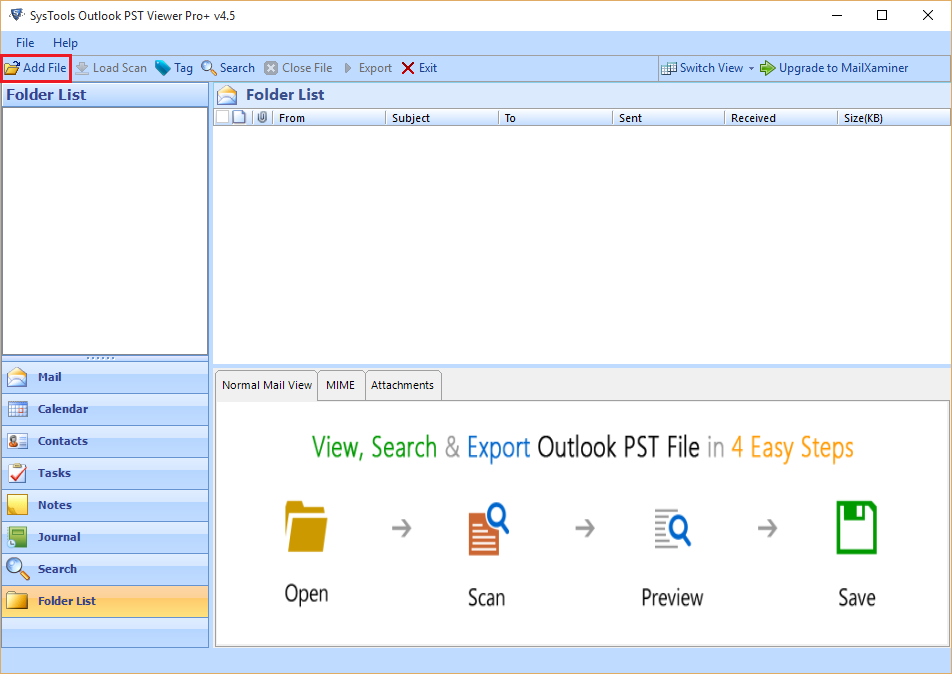
Task: Sort by the Sent column
Action: pos(668,118)
